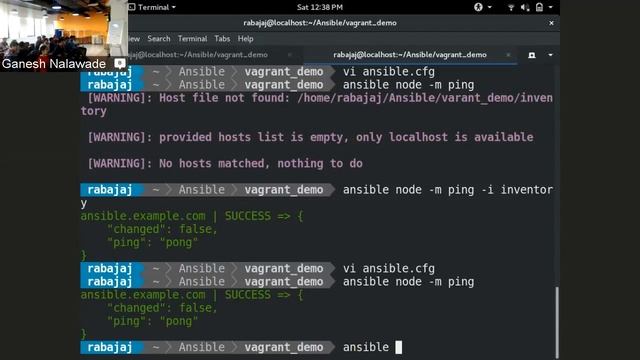Close the terminal window with the X button
The height and width of the screenshot is (360, 640).
tap(551, 23)
